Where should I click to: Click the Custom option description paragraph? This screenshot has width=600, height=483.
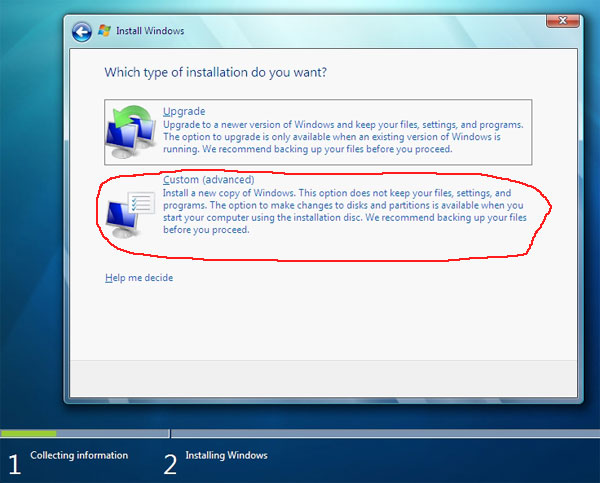(x=340, y=211)
